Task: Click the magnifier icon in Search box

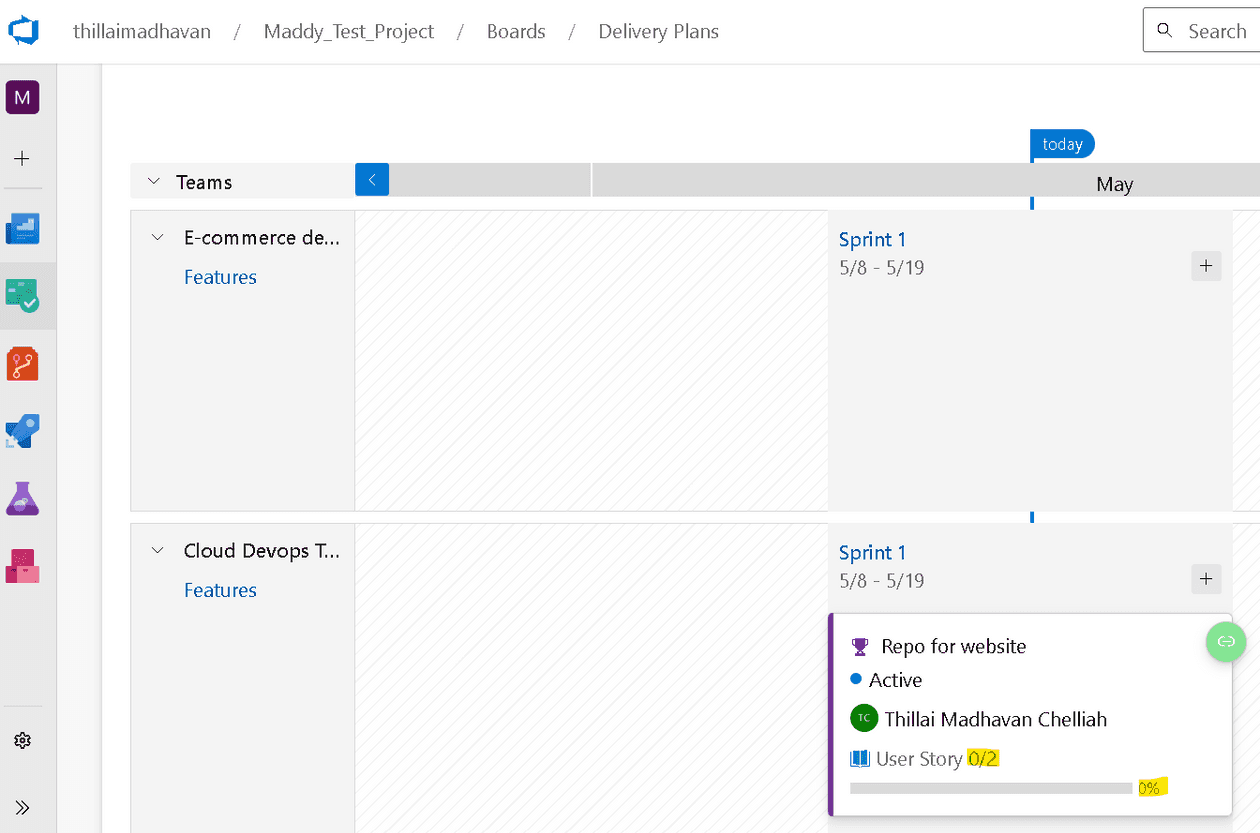Action: pyautogui.click(x=1164, y=30)
